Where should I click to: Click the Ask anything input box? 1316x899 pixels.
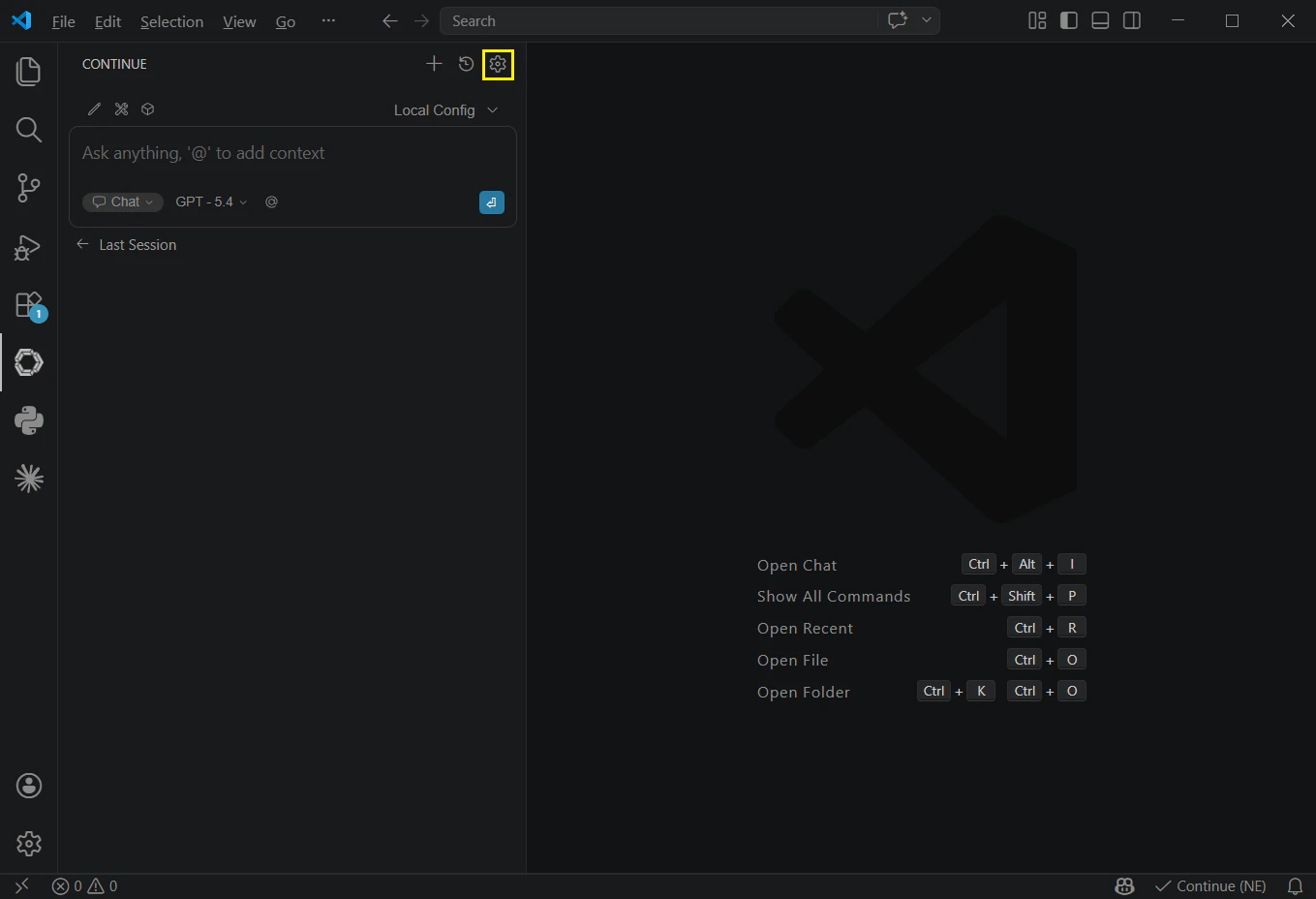(292, 153)
